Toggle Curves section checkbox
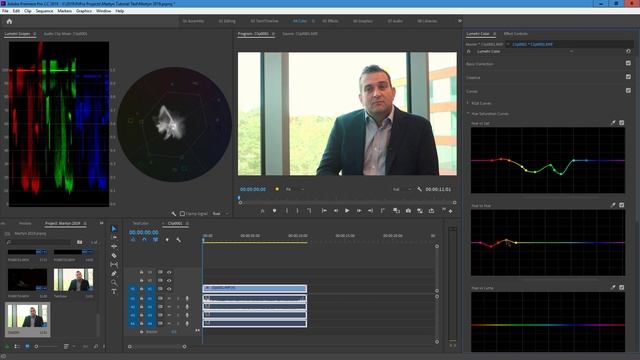Screen dimensions: 640x360 (628, 91)
